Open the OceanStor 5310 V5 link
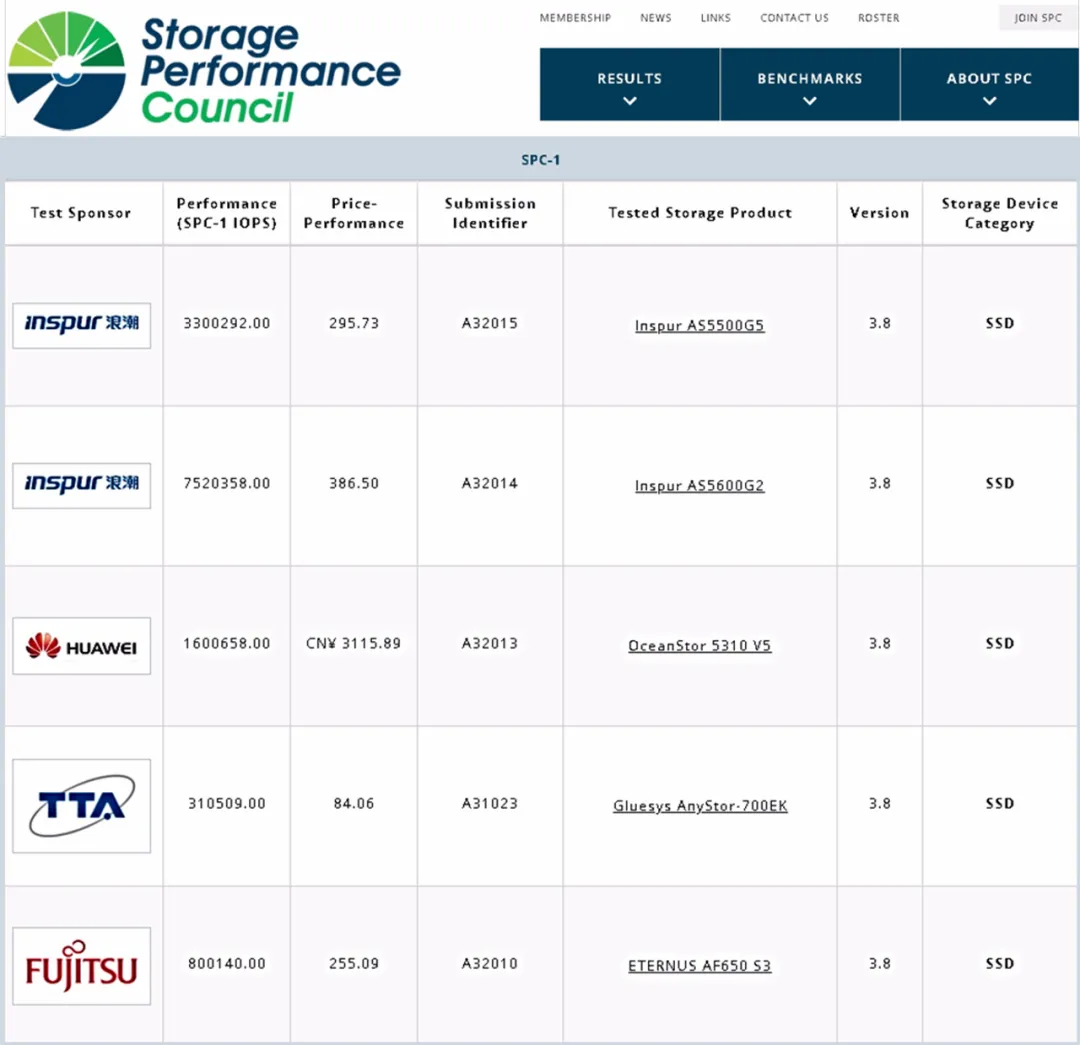1080x1045 pixels. tap(699, 646)
